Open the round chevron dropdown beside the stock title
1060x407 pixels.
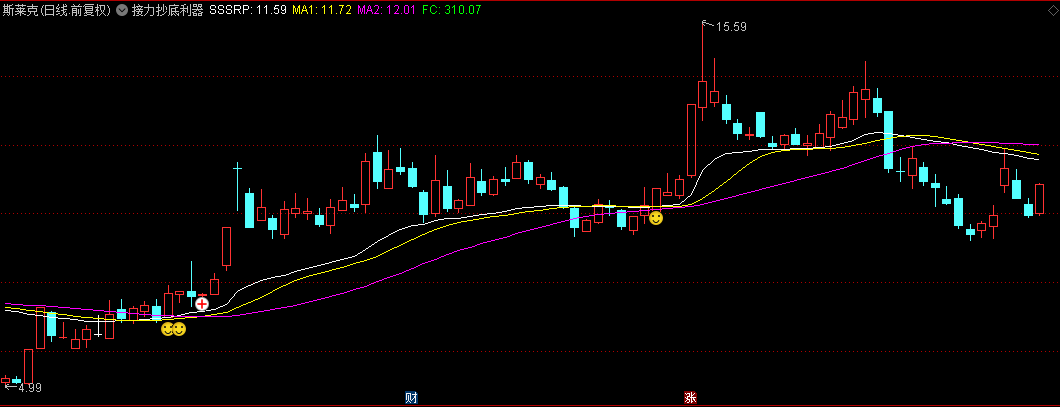122,11
